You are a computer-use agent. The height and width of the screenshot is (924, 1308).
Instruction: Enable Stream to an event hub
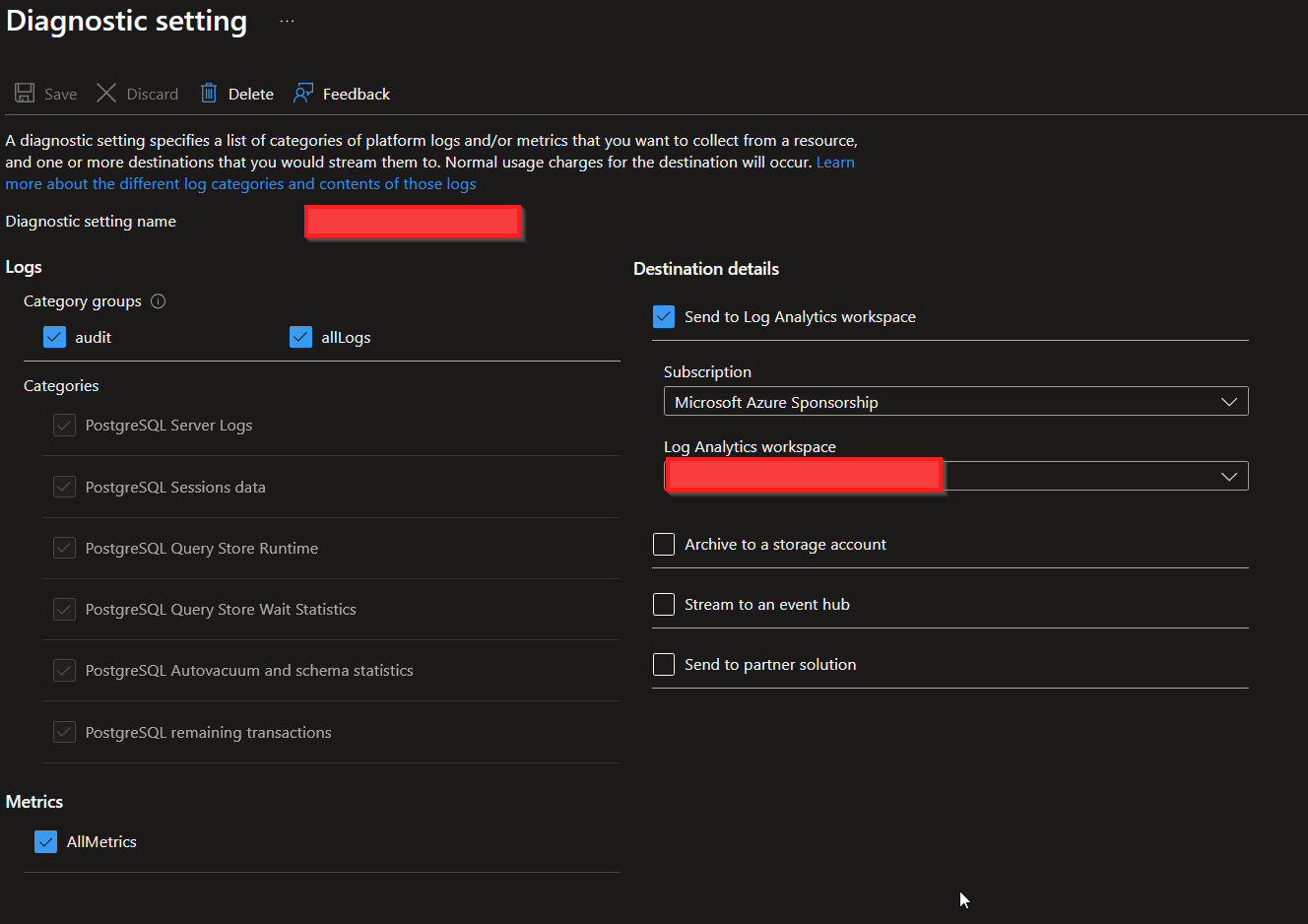click(664, 605)
